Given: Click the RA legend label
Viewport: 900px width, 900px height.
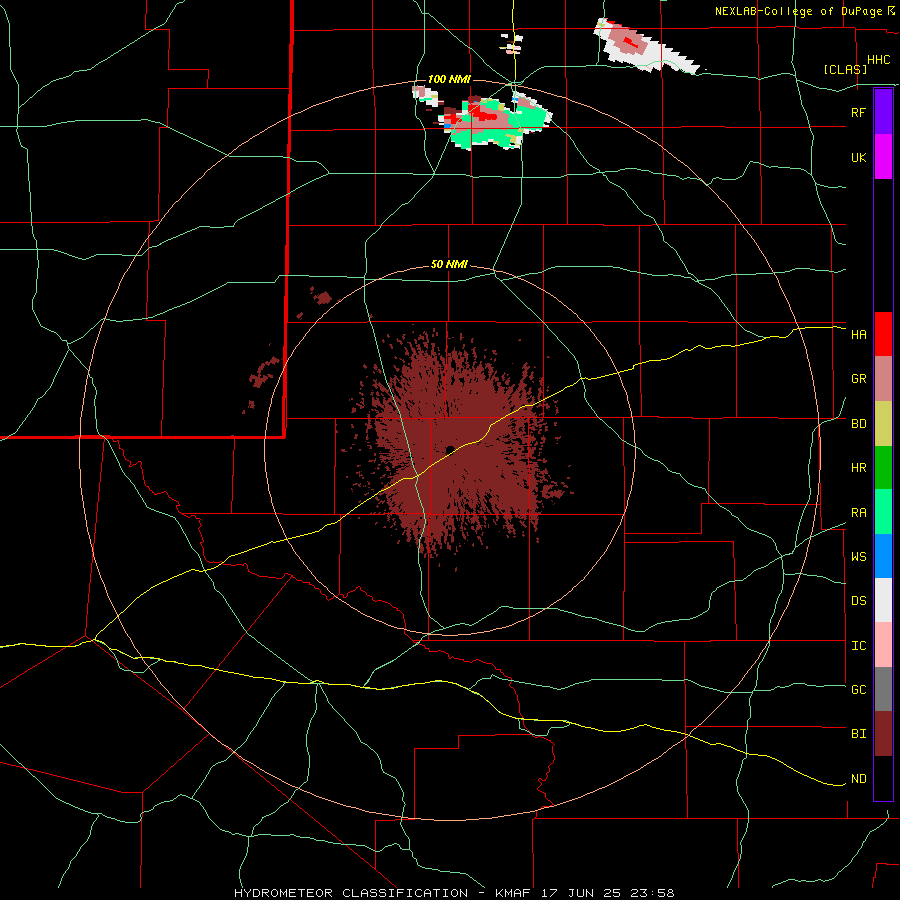Looking at the screenshot, I should pos(858,513).
